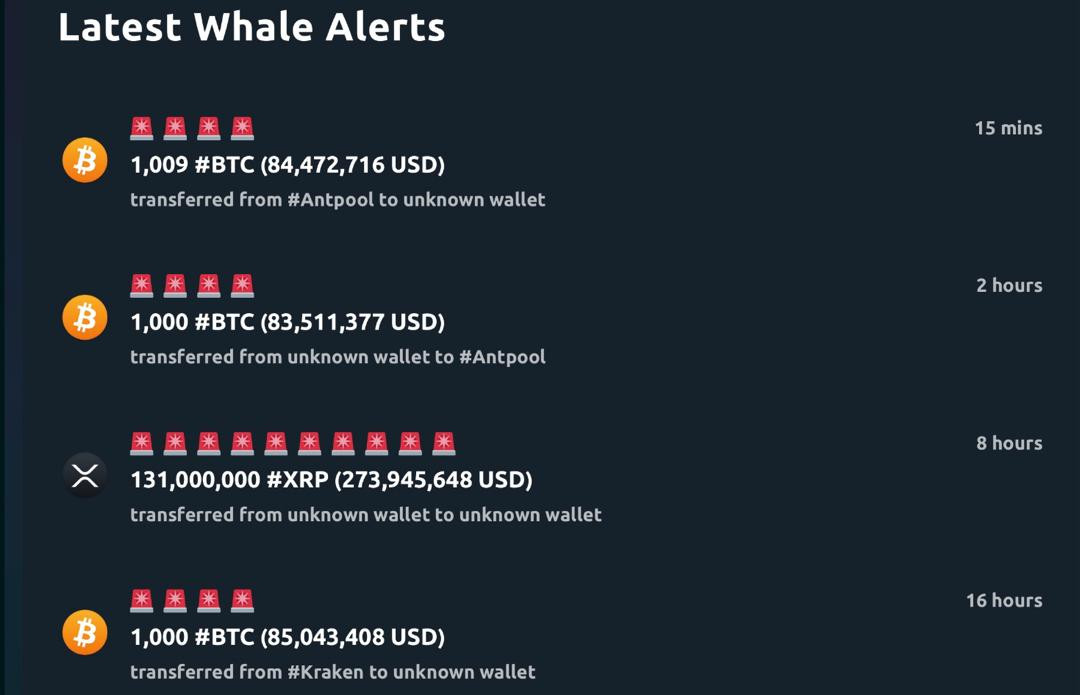Open the 1,009 #BTC (84,472,716 USD) alert

288,164
